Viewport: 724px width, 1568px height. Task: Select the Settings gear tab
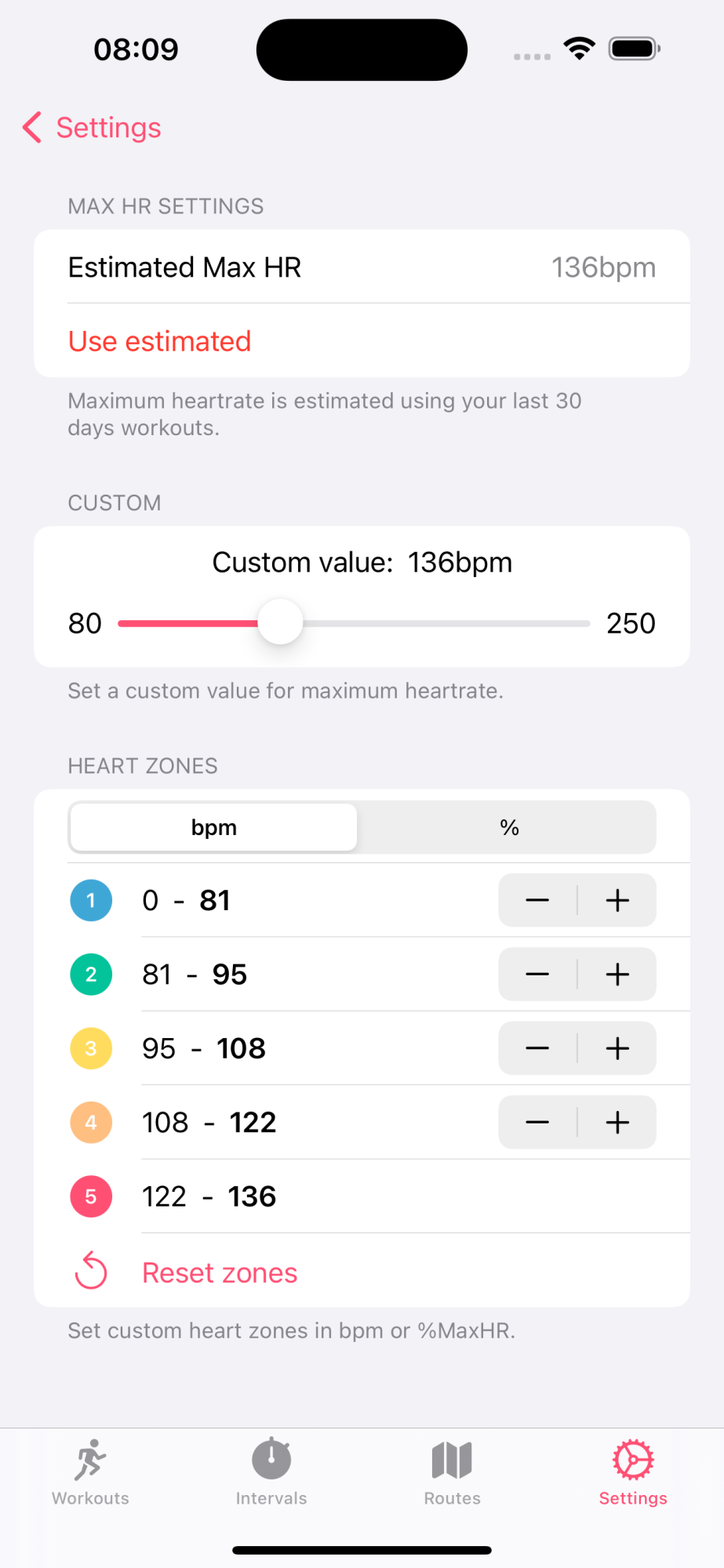click(633, 1472)
